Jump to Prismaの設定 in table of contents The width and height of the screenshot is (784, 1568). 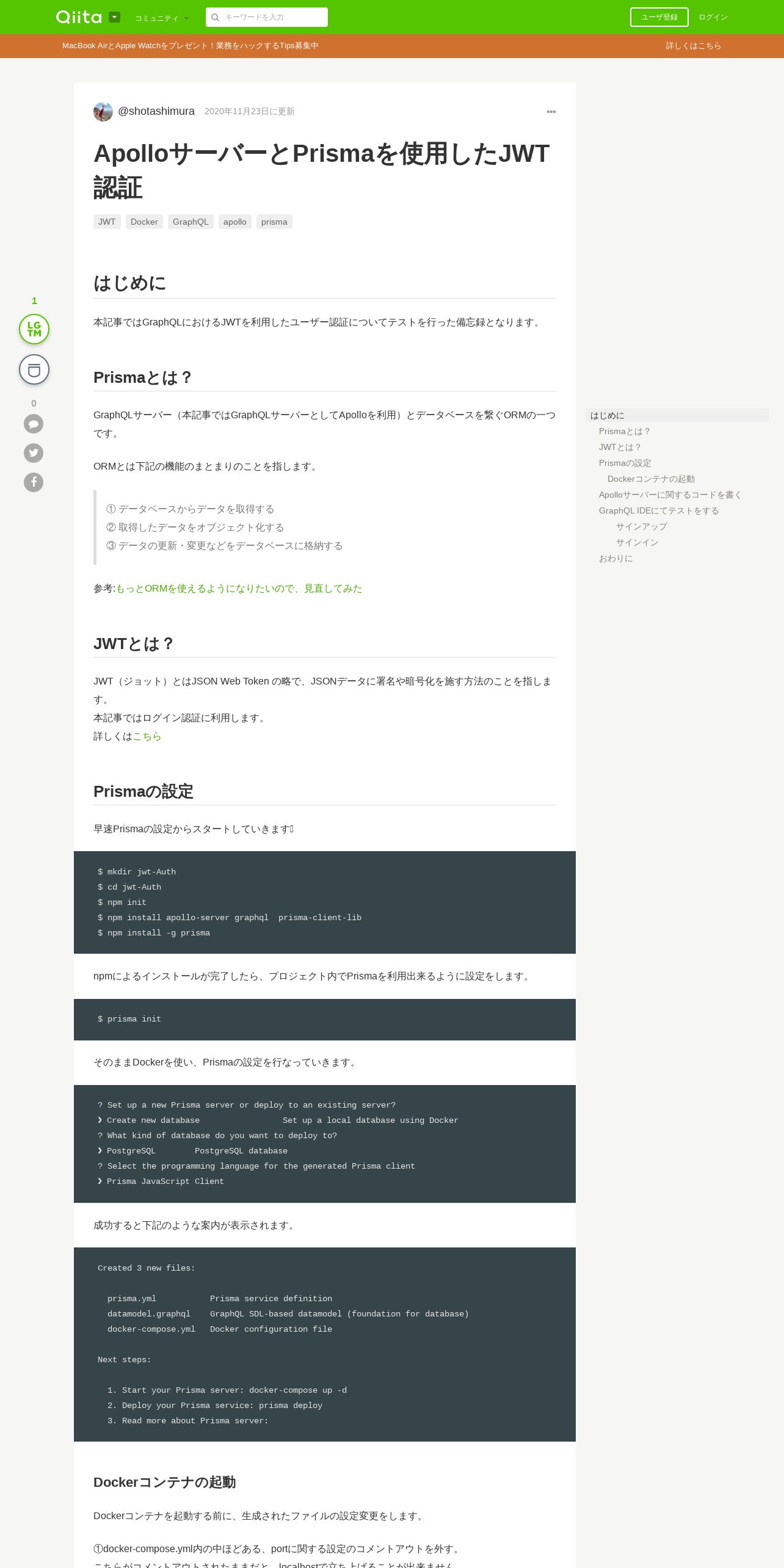point(625,463)
